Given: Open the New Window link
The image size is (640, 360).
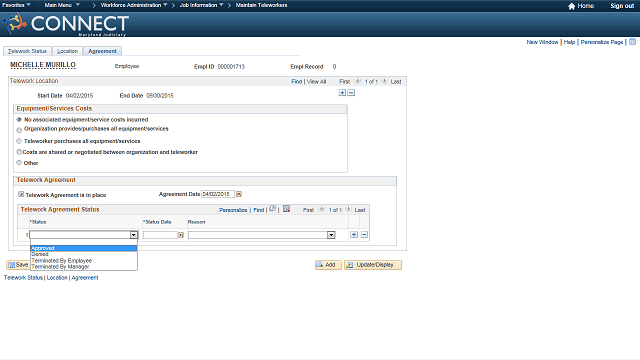Looking at the screenshot, I should point(542,42).
